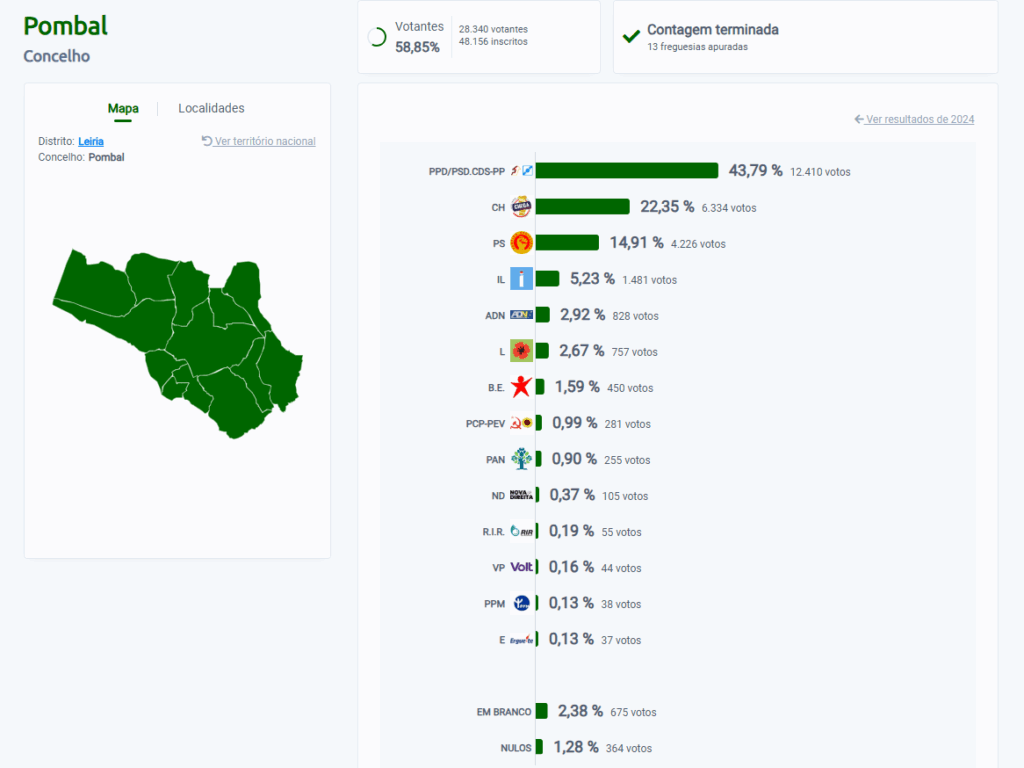Select the PAN tree logo
Viewport: 1024px width, 768px height.
click(521, 459)
